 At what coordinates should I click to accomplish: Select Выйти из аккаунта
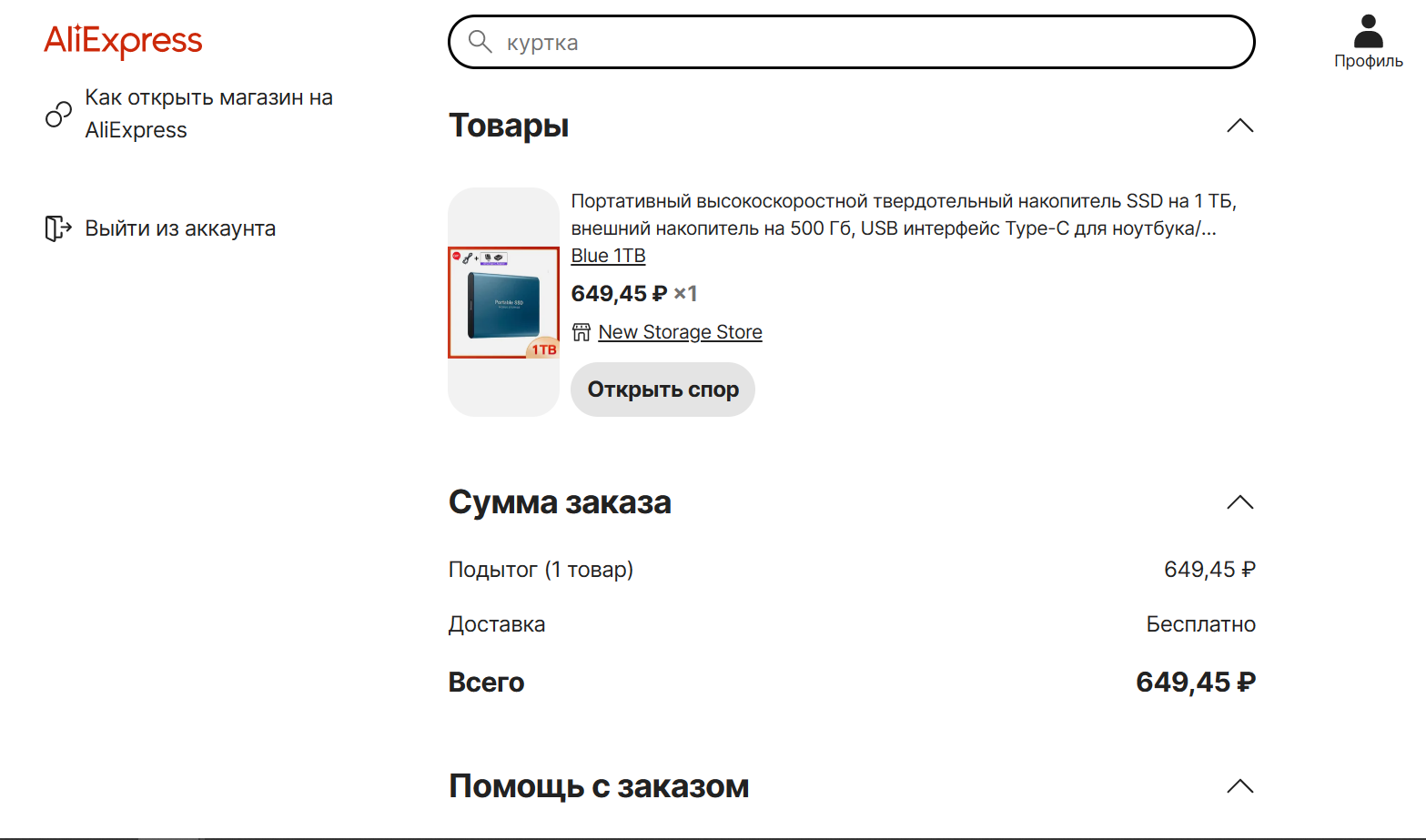point(180,228)
